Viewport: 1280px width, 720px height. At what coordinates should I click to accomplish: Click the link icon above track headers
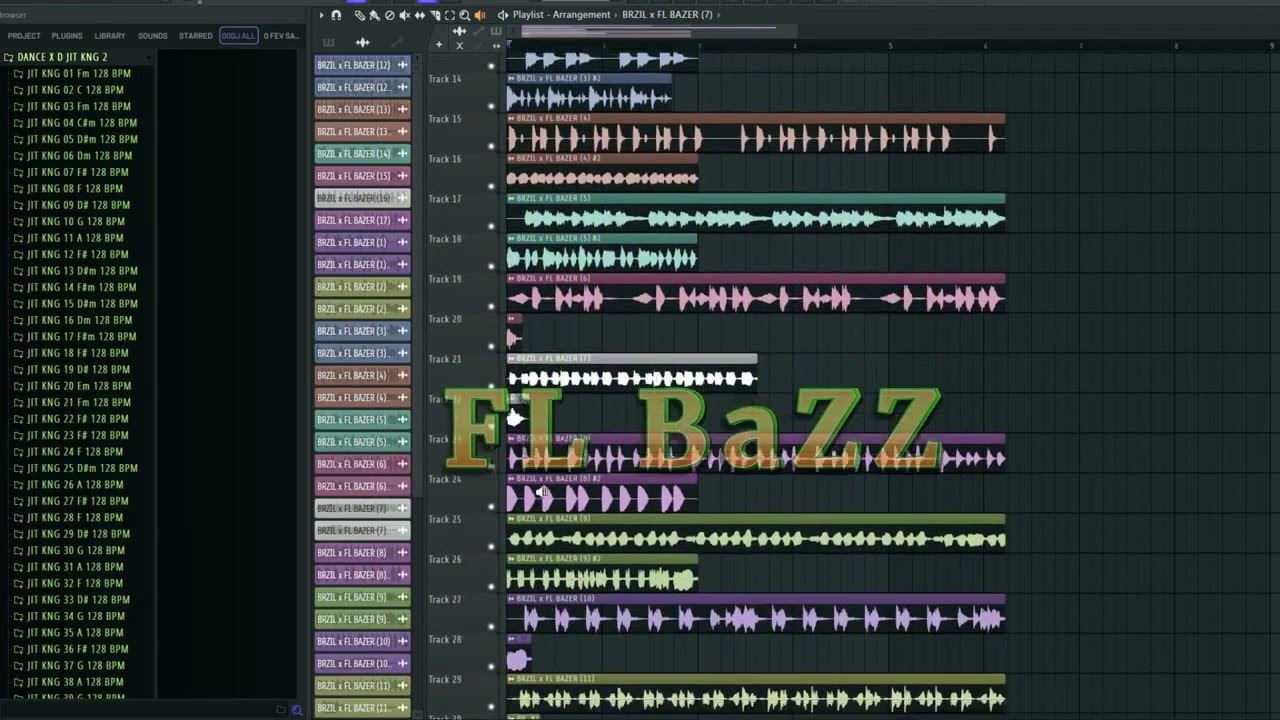click(479, 31)
